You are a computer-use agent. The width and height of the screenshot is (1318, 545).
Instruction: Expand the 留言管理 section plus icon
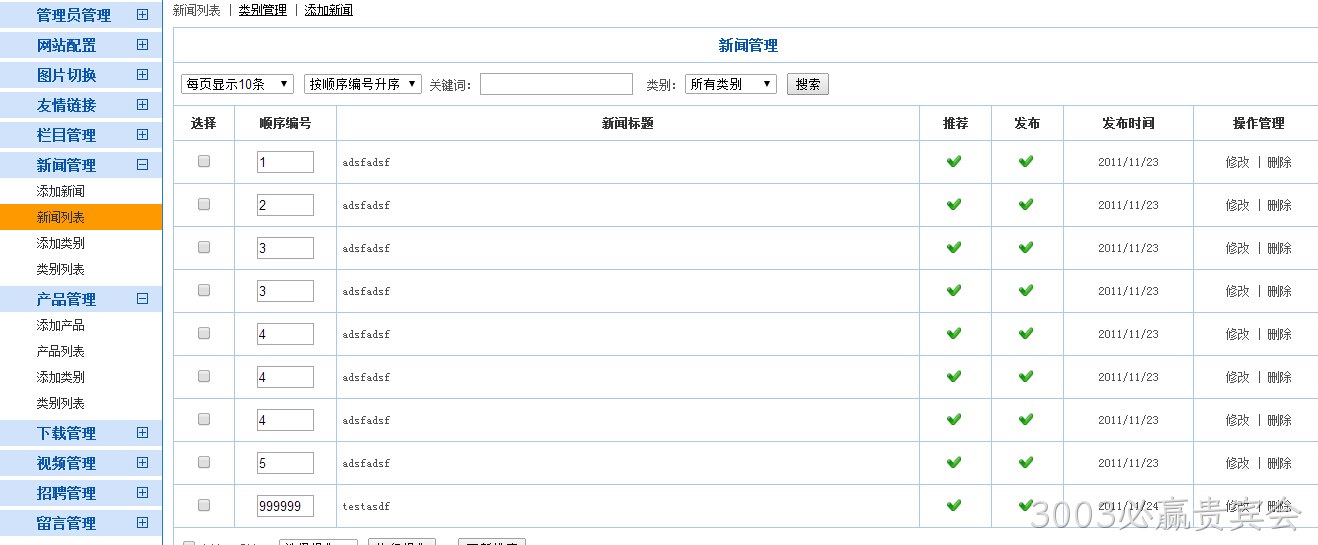pos(142,523)
